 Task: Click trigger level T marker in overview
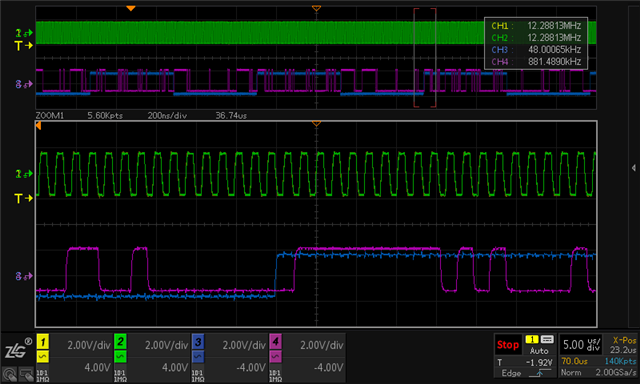click(x=23, y=45)
